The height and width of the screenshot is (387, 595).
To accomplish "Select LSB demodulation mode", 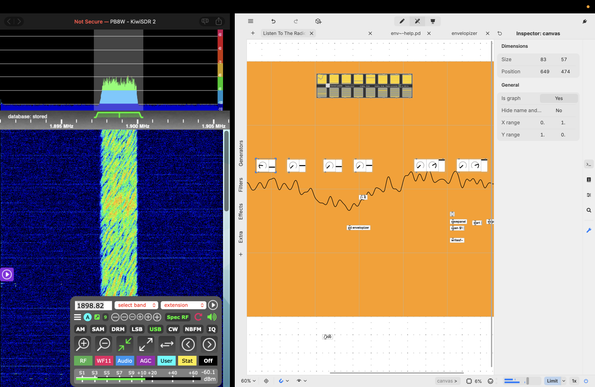I will (x=137, y=329).
